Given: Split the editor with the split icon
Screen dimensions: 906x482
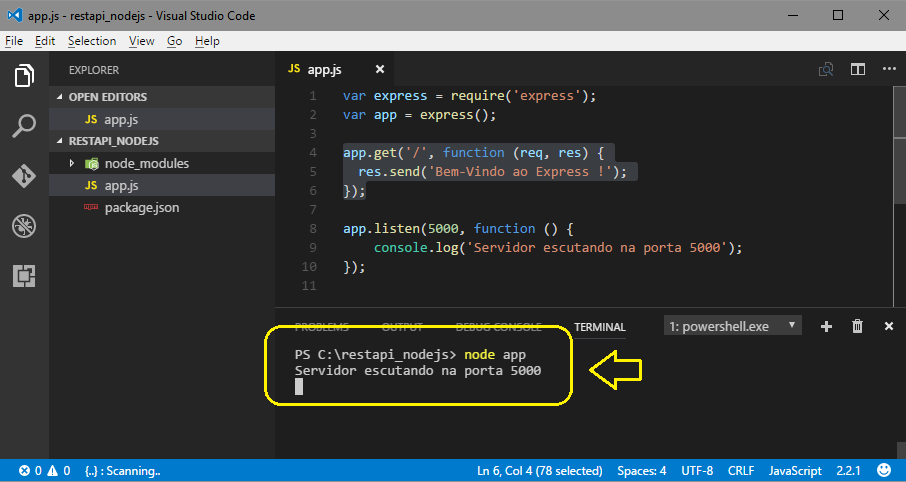Looking at the screenshot, I should (x=858, y=69).
